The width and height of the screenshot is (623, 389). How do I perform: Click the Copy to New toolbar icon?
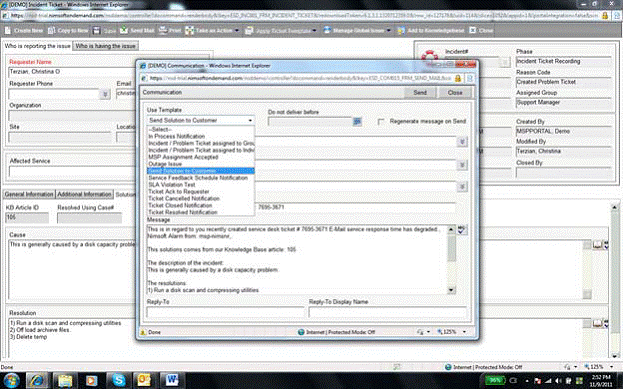(x=52, y=30)
